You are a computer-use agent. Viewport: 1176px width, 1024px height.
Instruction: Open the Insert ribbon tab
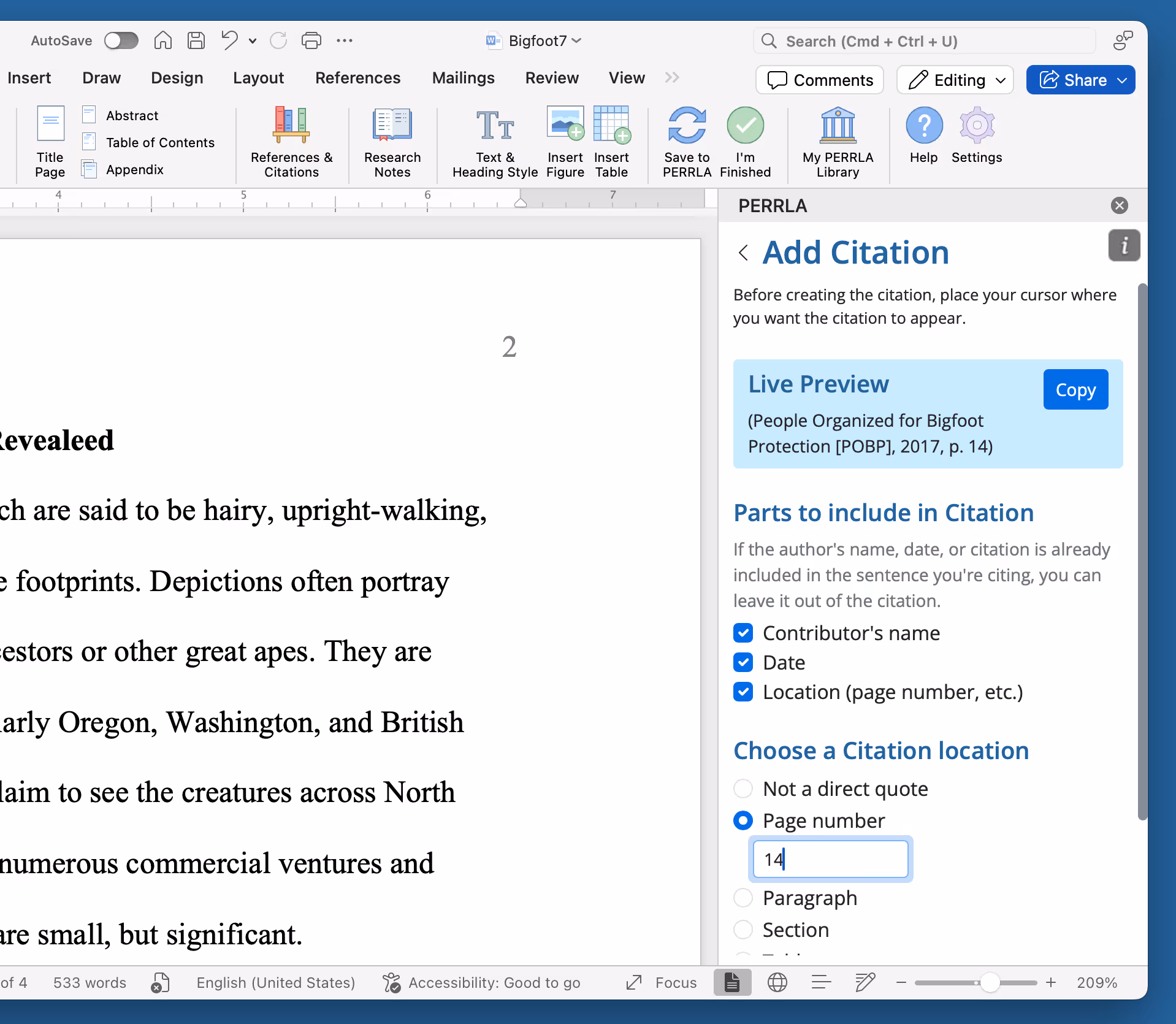[29, 78]
